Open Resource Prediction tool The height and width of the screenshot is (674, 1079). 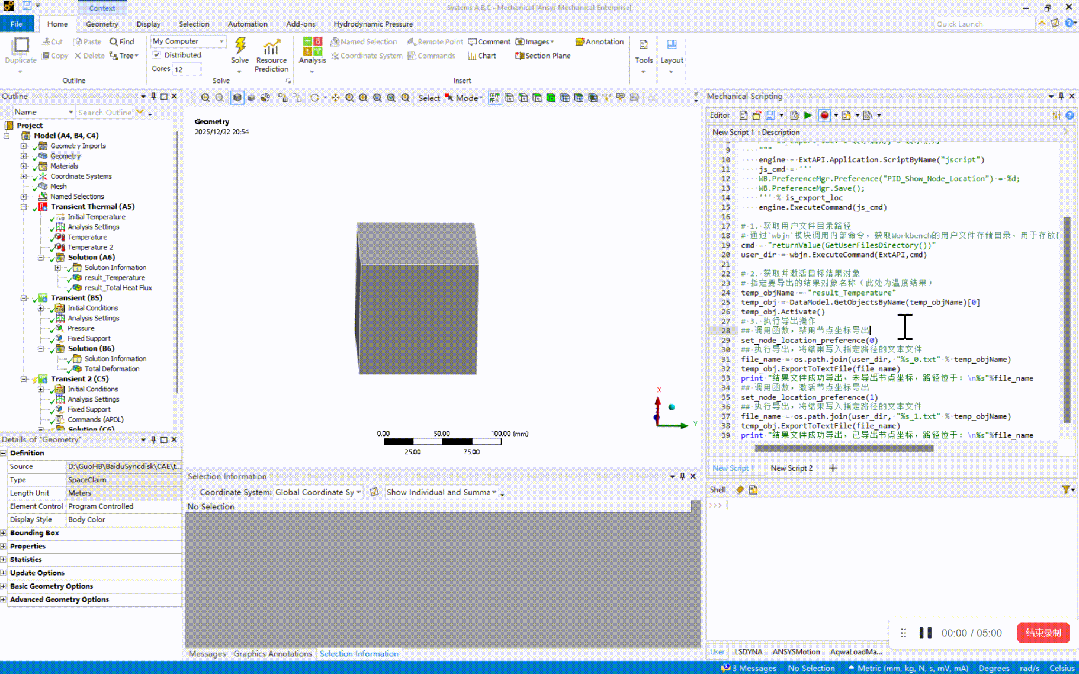[x=271, y=55]
